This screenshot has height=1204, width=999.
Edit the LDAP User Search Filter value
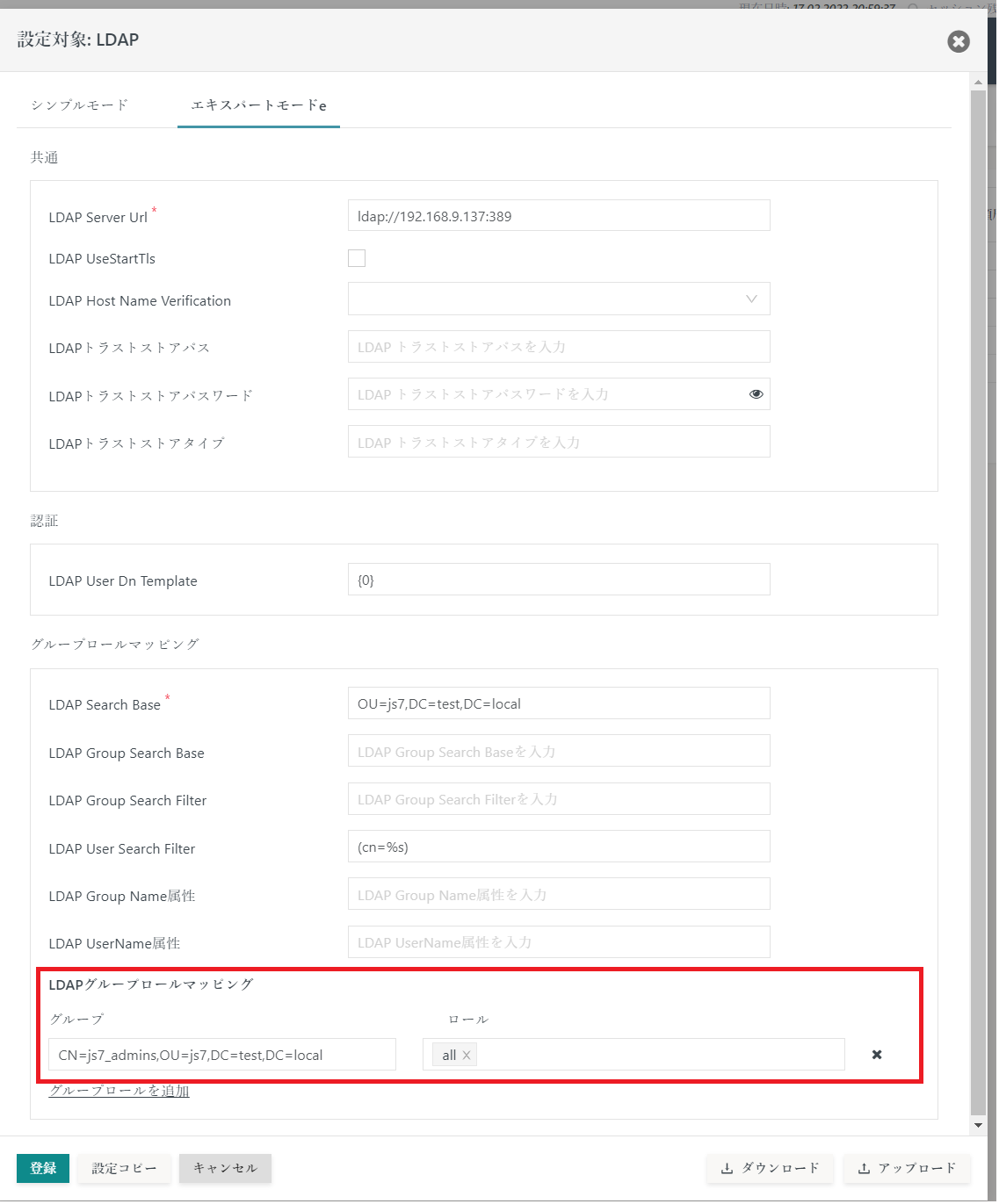tap(559, 846)
